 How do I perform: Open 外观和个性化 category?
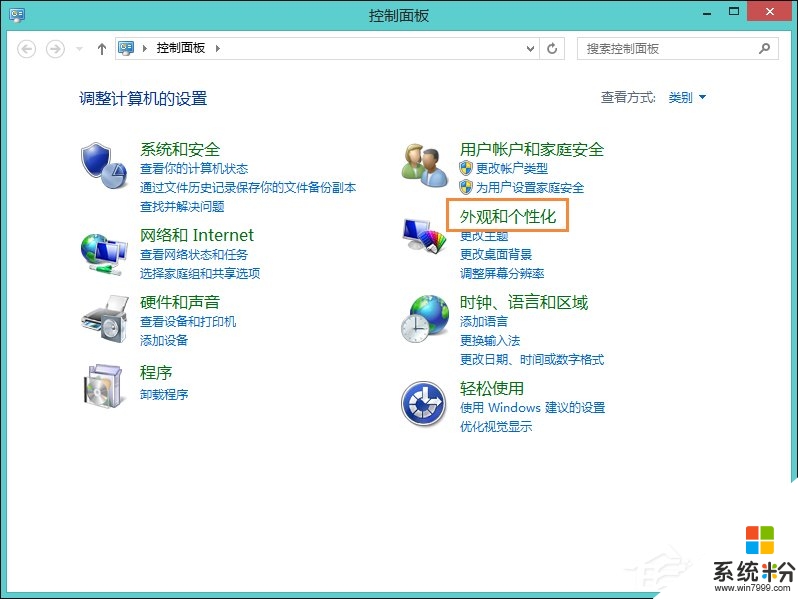click(508, 216)
